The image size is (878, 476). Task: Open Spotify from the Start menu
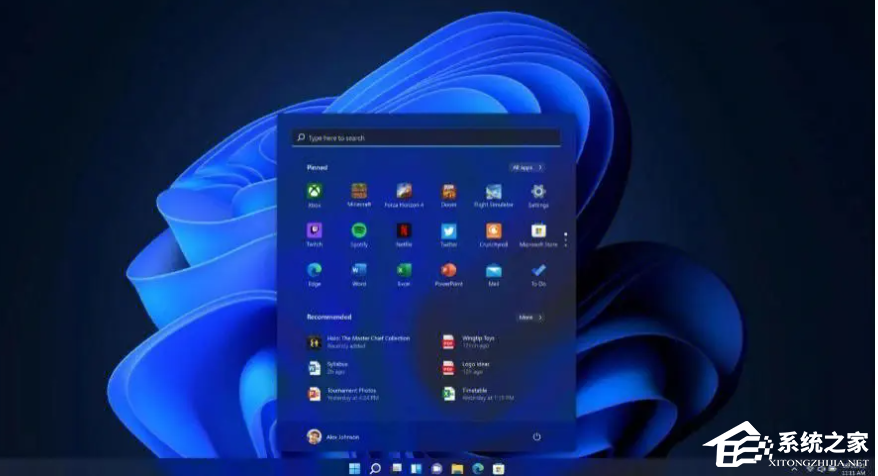coord(359,231)
